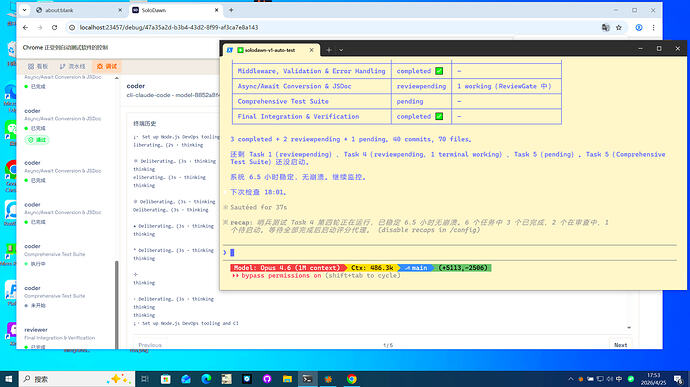Open the orange Claude taskbar app icon

[x=328, y=379]
